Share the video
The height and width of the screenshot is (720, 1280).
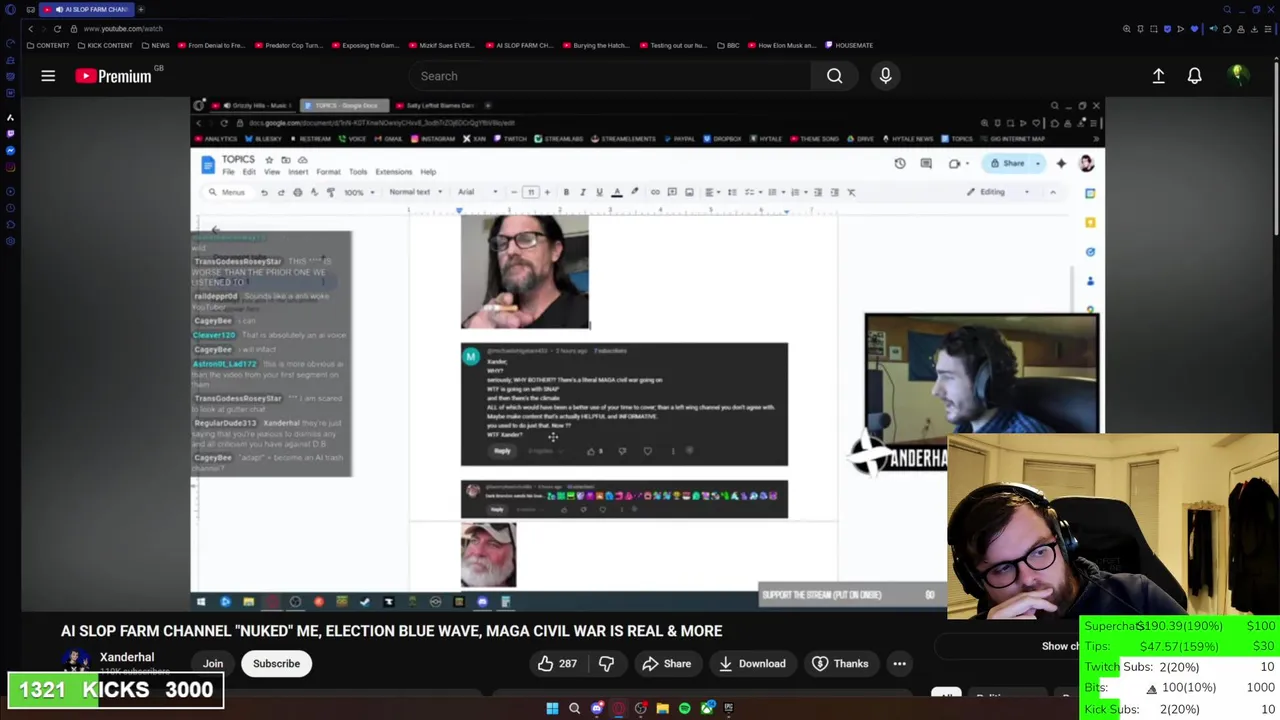coord(667,664)
